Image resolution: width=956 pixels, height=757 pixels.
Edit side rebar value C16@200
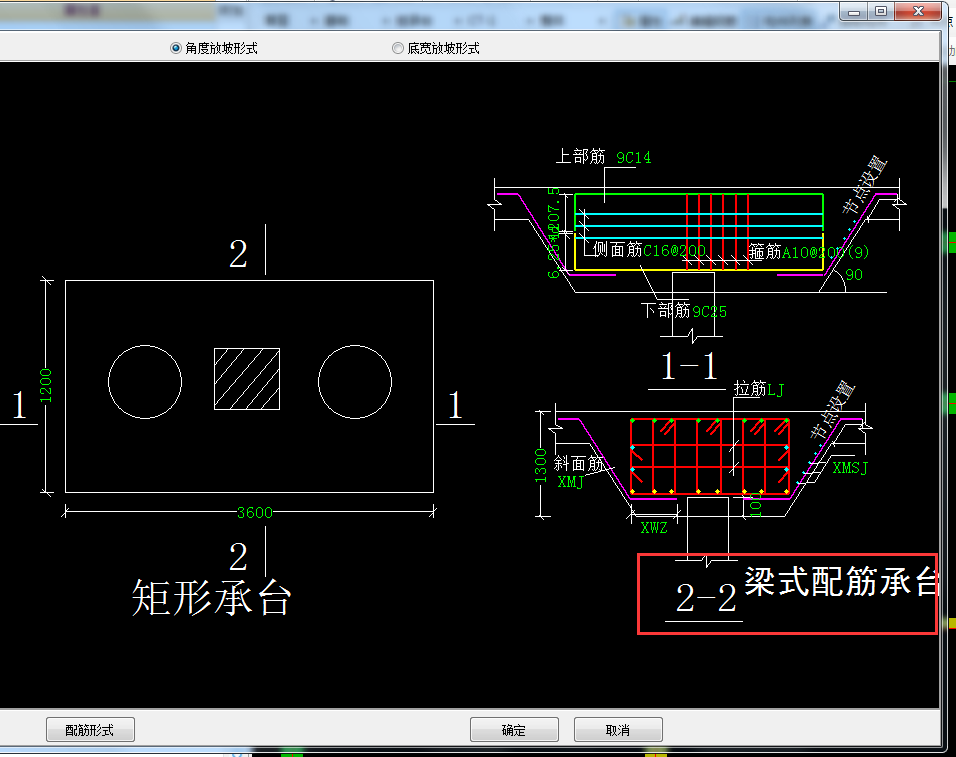point(674,251)
